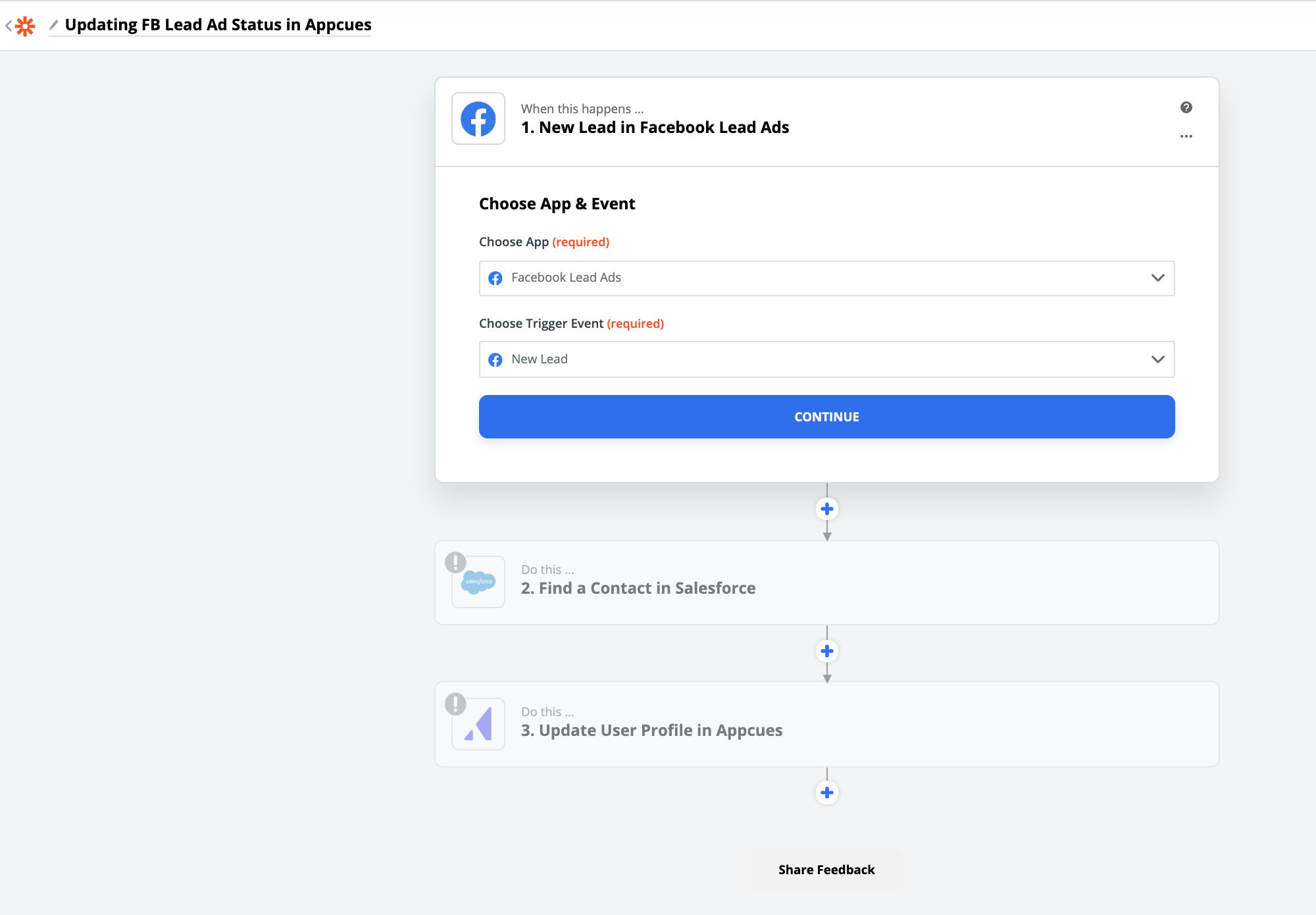Click the Choose App & Event heading
The image size is (1316, 915).
(x=557, y=204)
